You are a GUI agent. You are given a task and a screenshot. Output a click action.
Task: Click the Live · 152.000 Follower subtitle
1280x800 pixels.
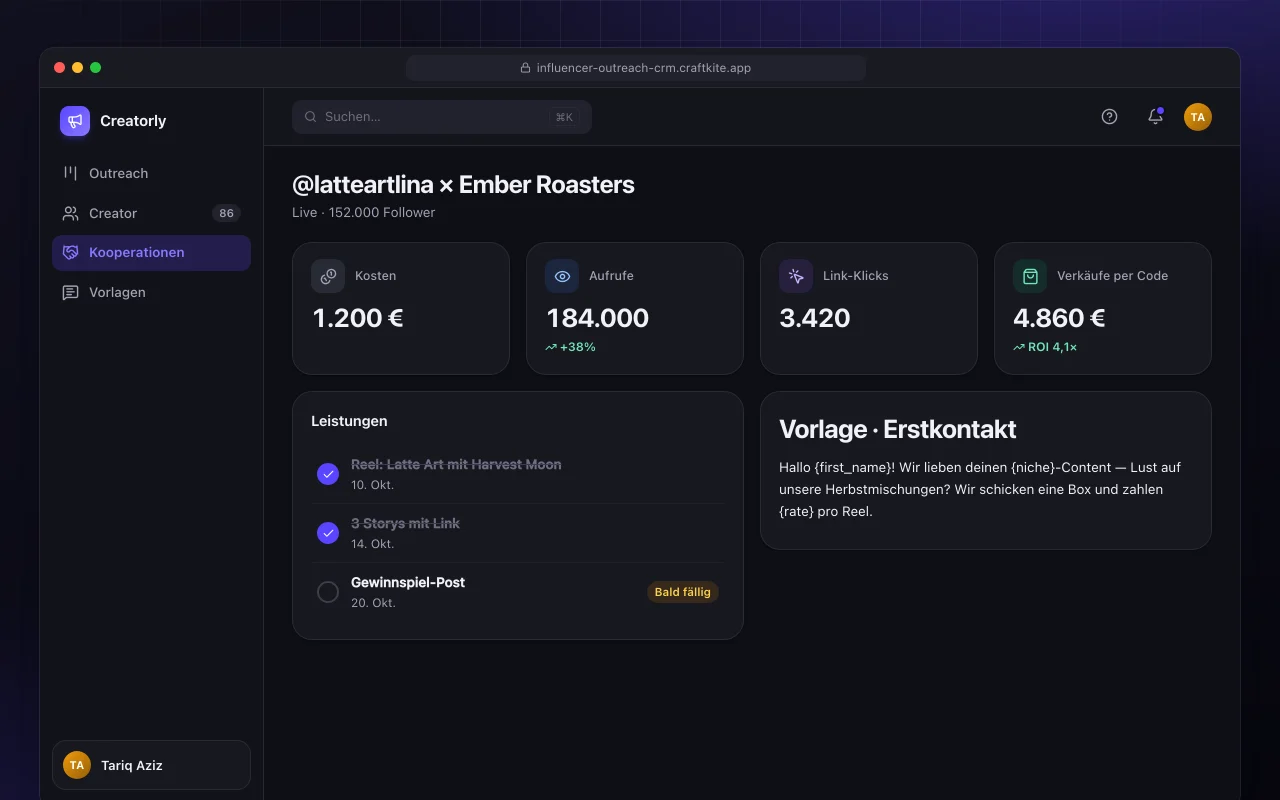[x=364, y=212]
